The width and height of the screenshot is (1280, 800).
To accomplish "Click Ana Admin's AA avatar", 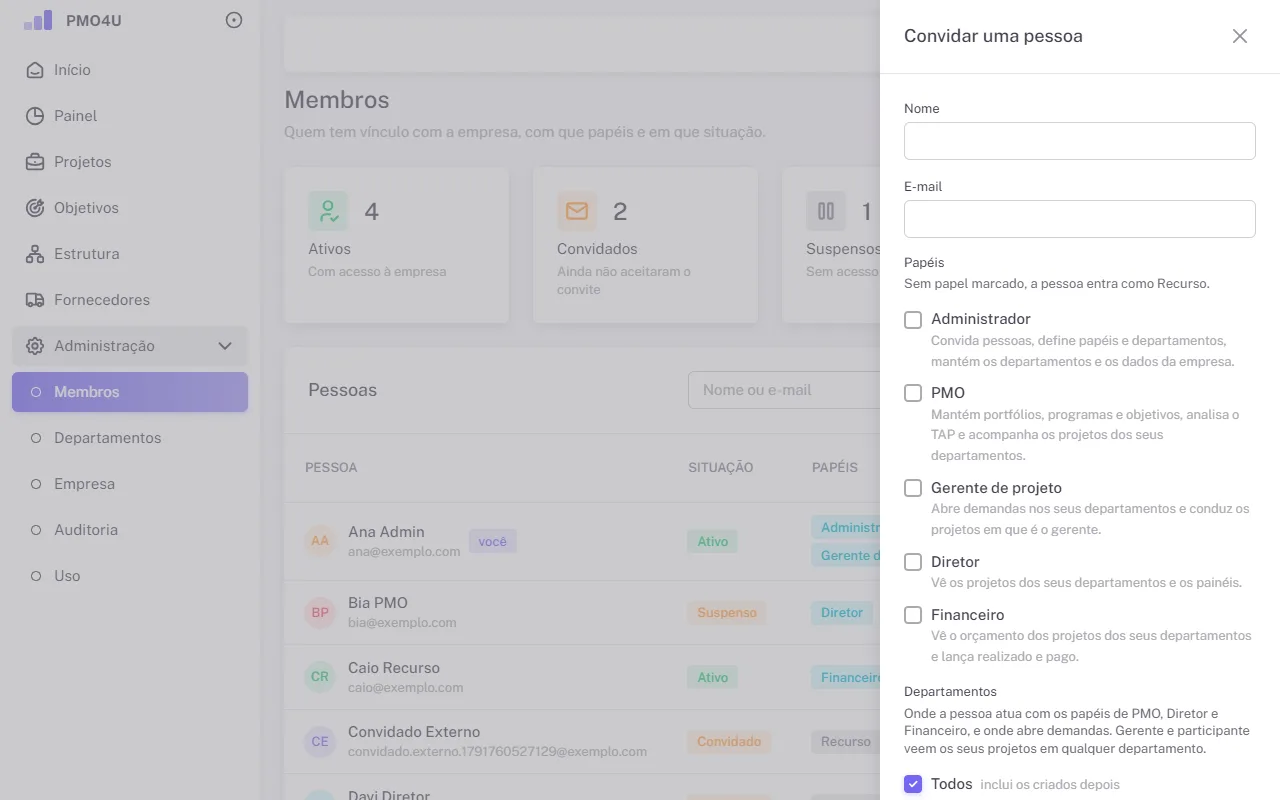I will (x=320, y=541).
